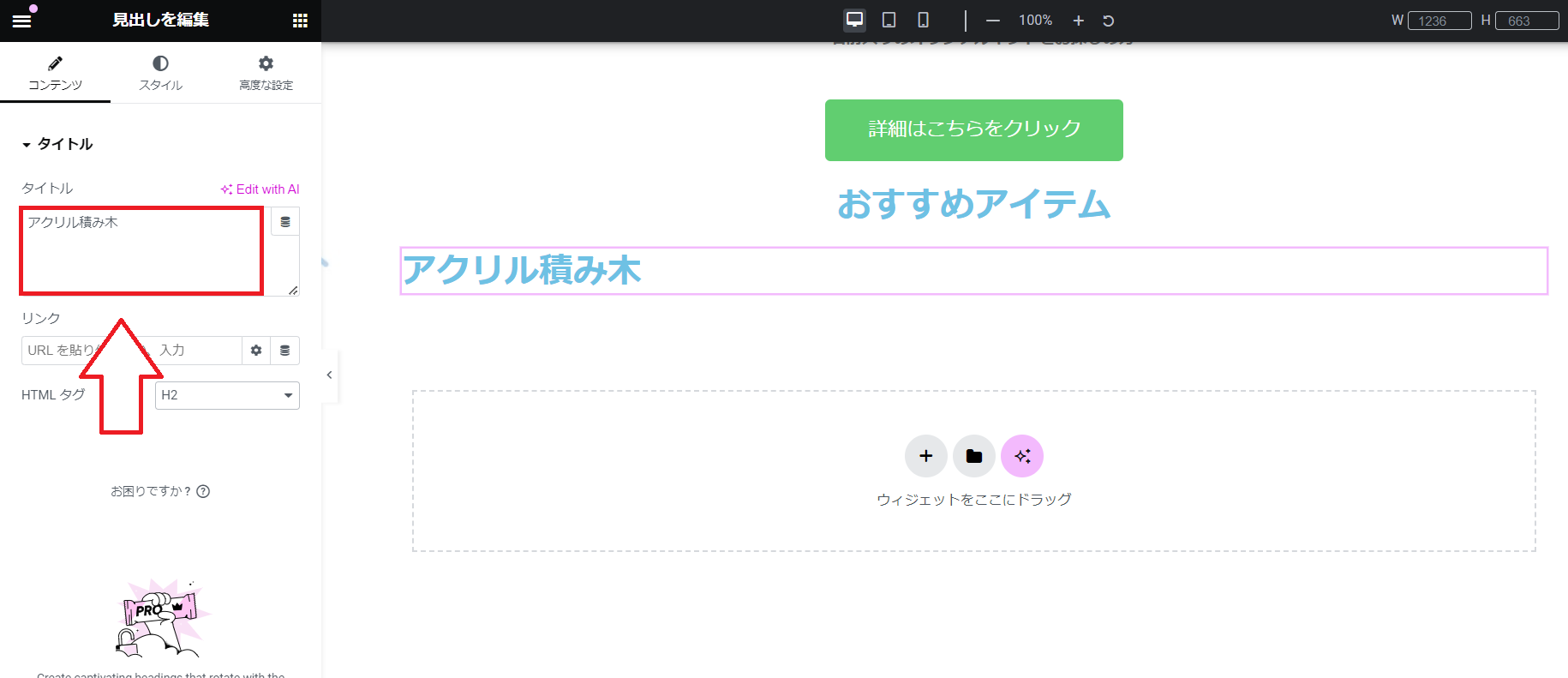Select tablet preview mode
The height and width of the screenshot is (678, 1568).
tap(889, 20)
